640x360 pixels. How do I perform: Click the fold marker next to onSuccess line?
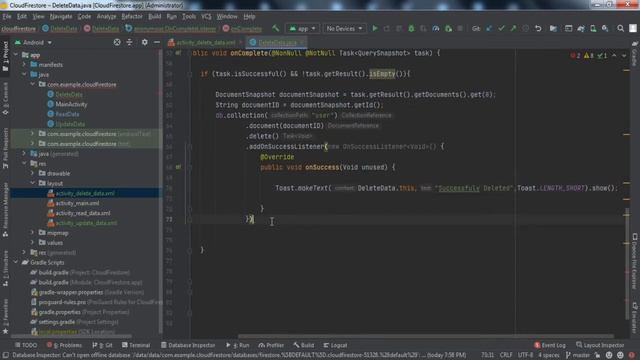pyautogui.click(x=189, y=167)
